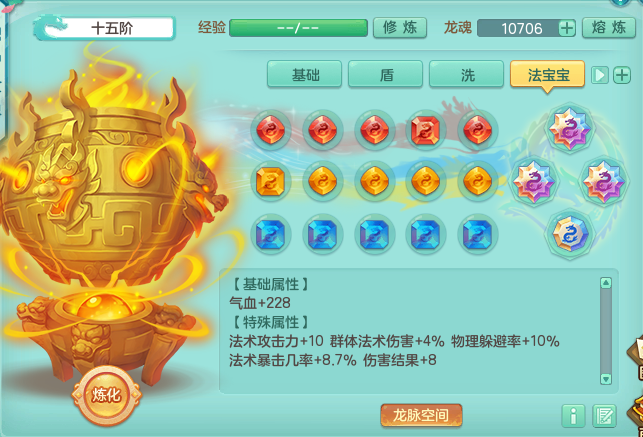Click the green 经验 progress bar
The image size is (643, 437).
tap(298, 28)
